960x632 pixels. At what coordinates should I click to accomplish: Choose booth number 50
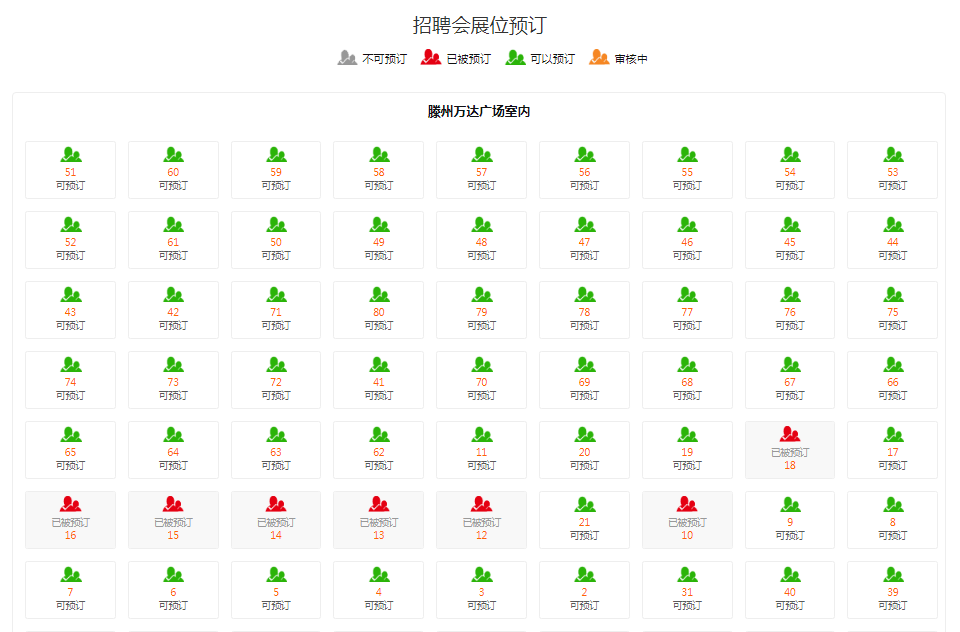(x=276, y=240)
